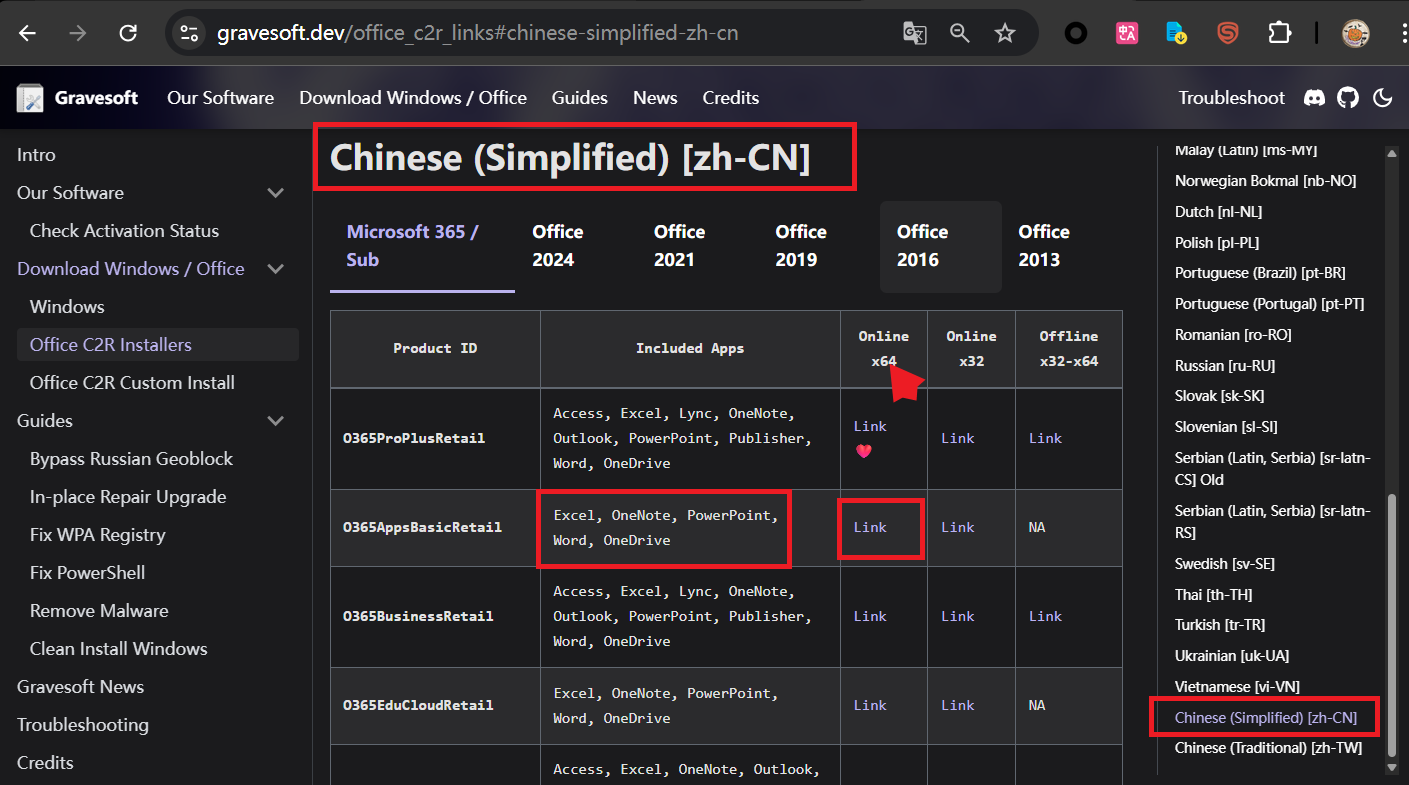Go back with the browser back arrow
The image size is (1409, 785).
(27, 33)
